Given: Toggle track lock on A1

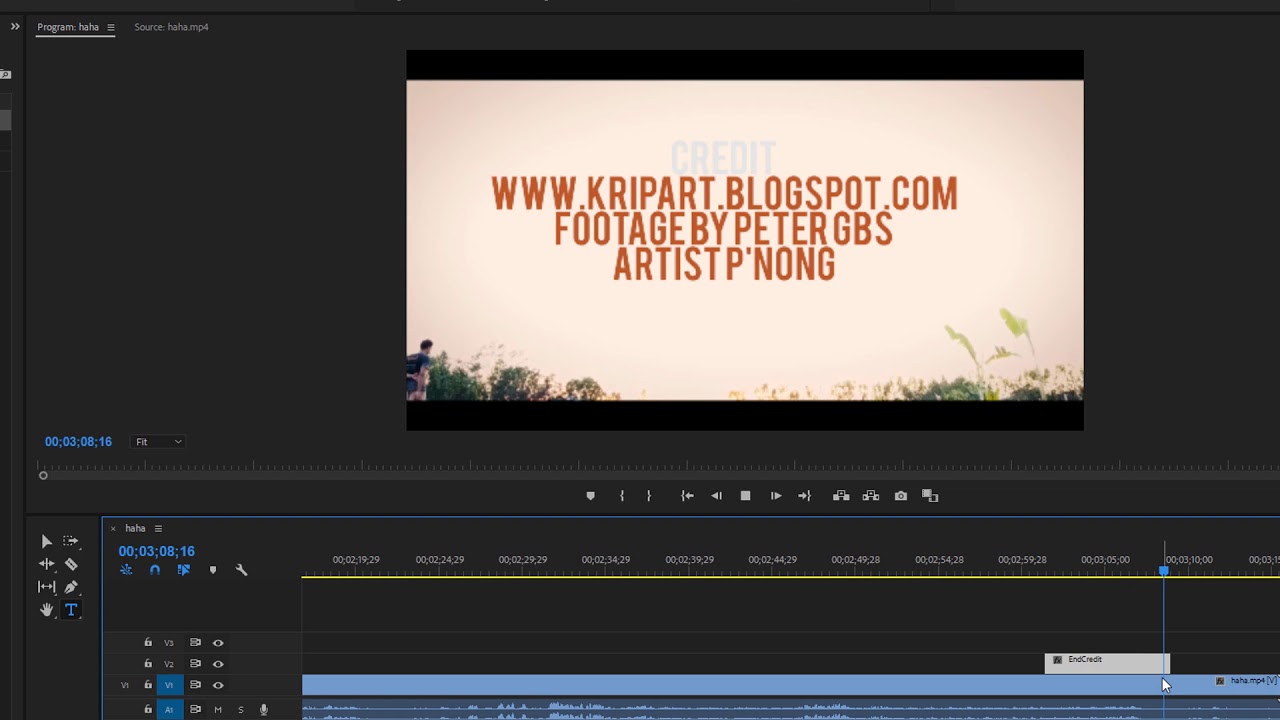Looking at the screenshot, I should 148,709.
